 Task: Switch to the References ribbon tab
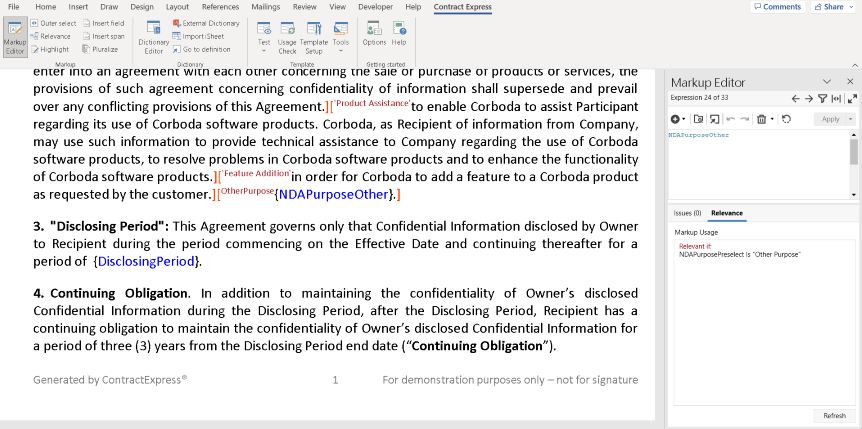coord(220,7)
